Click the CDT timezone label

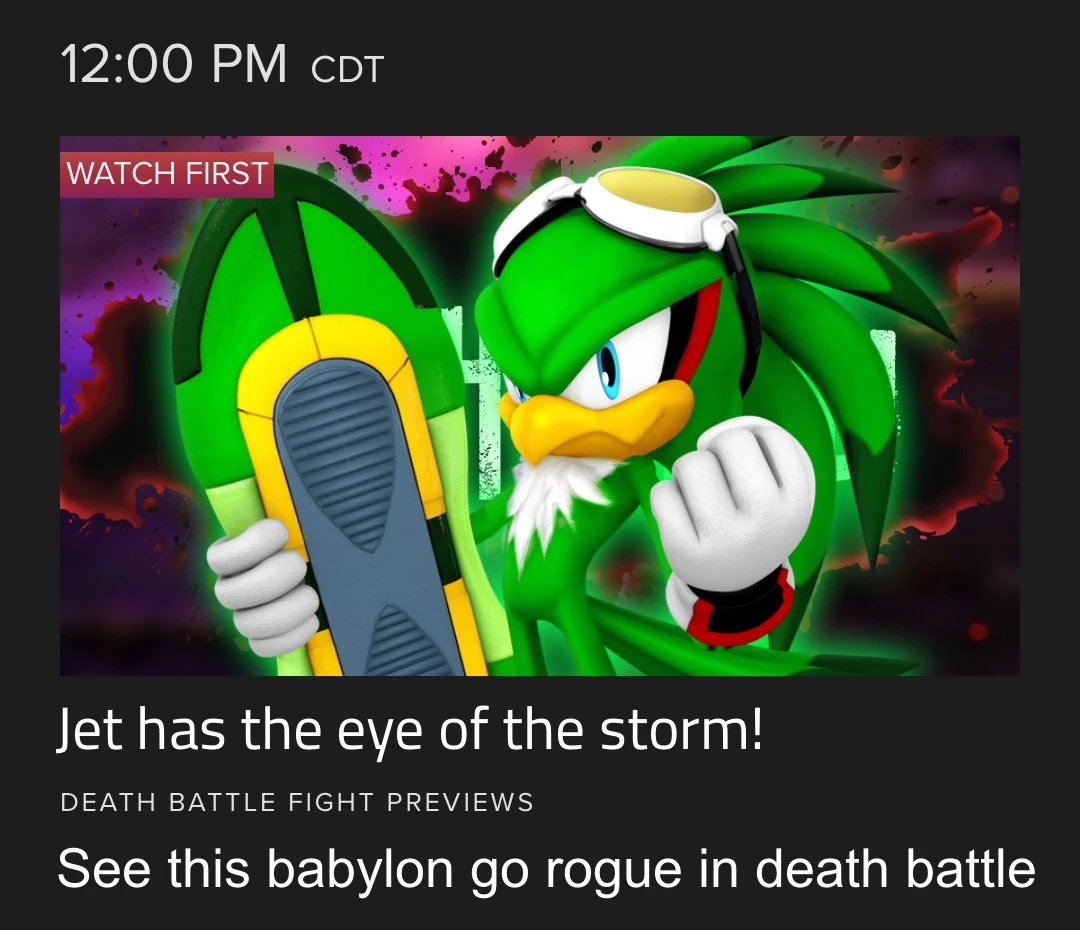point(347,70)
